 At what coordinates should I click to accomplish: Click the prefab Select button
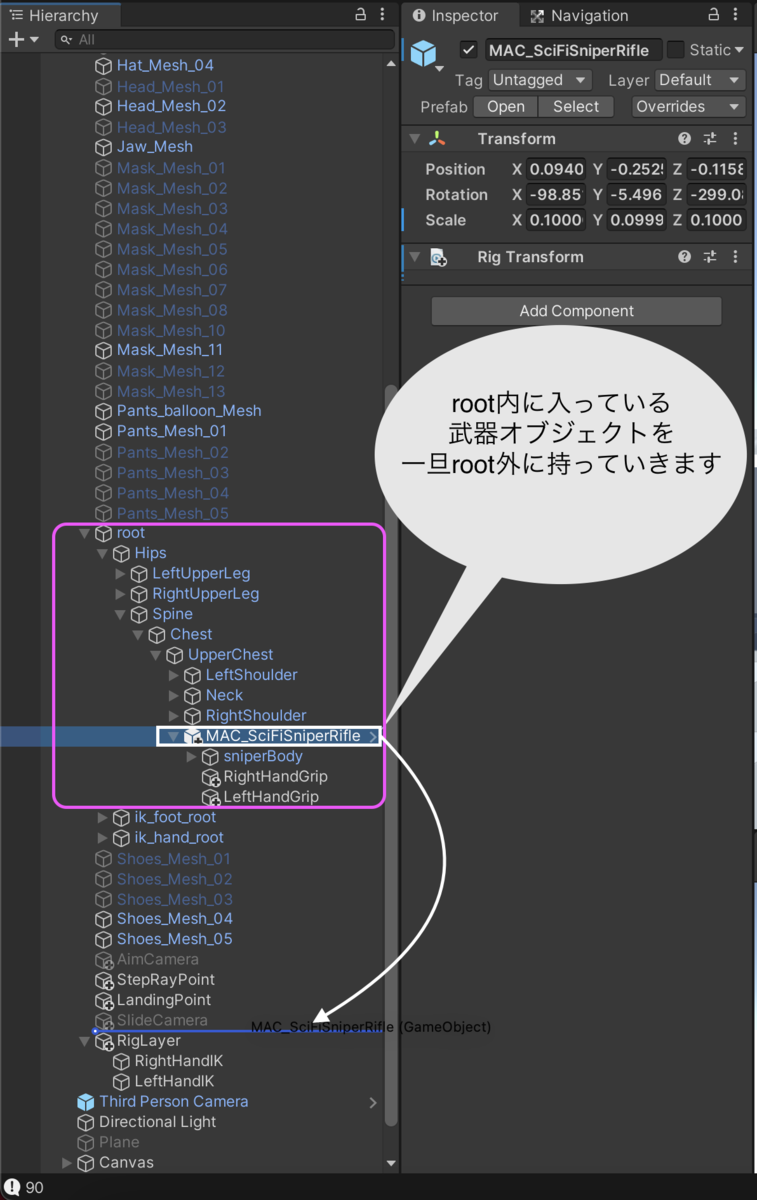(x=576, y=107)
